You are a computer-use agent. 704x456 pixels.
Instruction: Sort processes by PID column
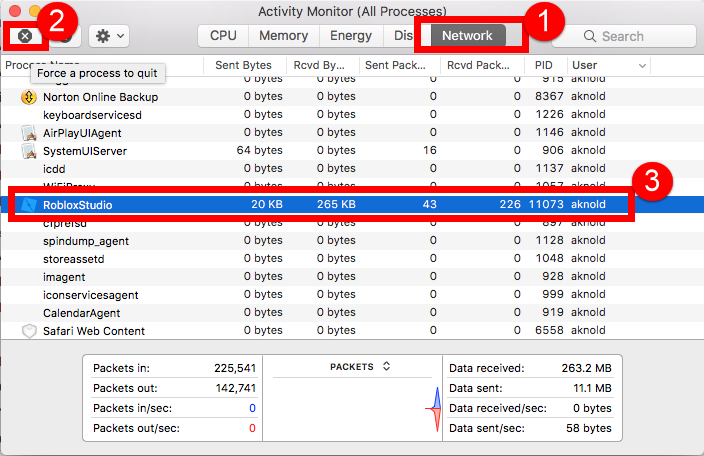tap(543, 65)
